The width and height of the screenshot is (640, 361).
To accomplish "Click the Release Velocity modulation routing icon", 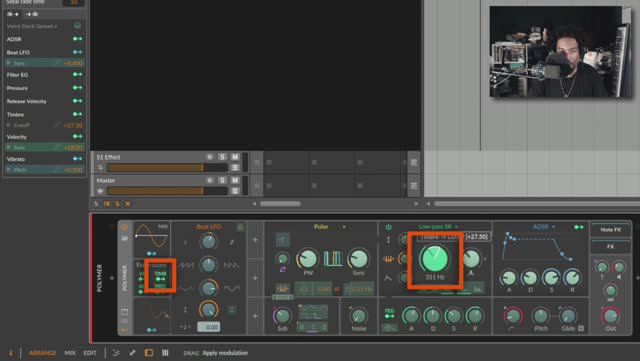I will tap(77, 101).
